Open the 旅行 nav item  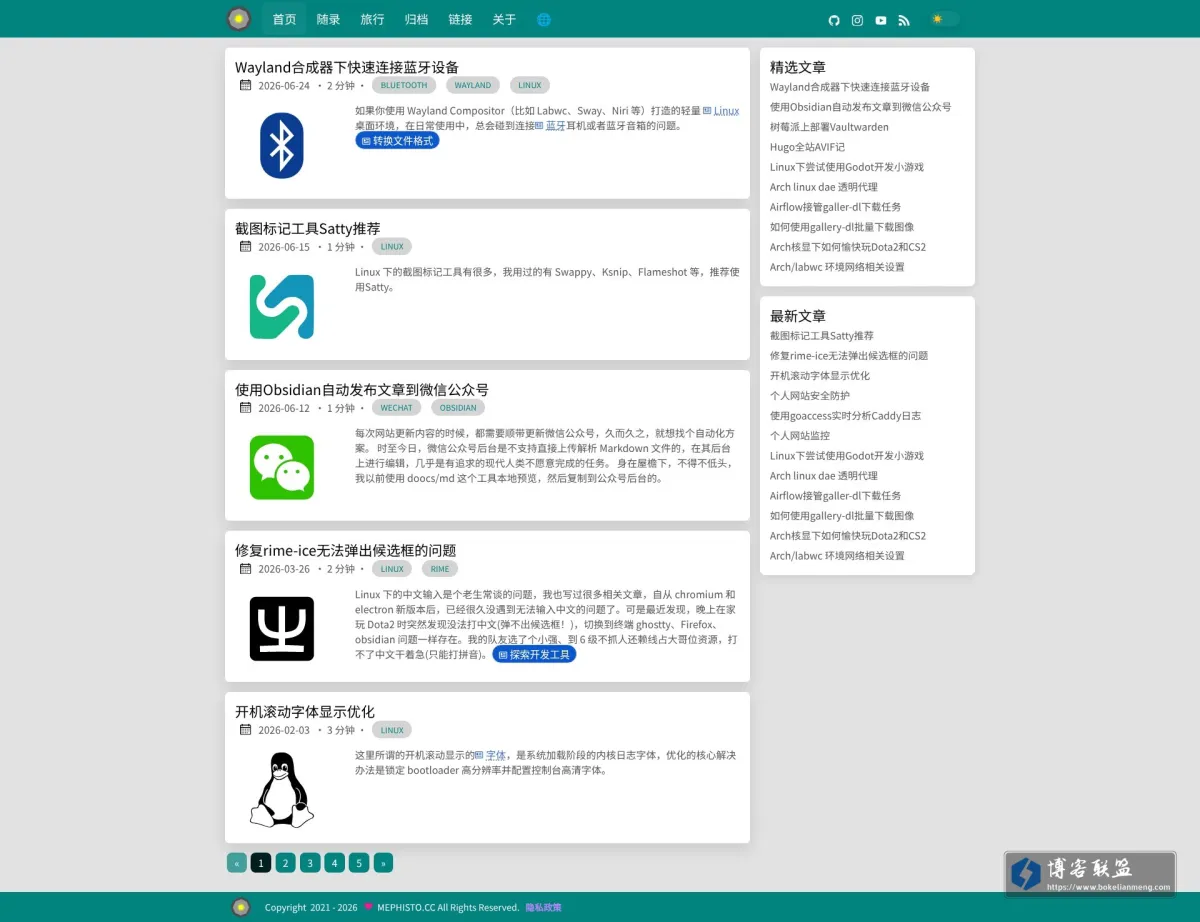pyautogui.click(x=372, y=19)
